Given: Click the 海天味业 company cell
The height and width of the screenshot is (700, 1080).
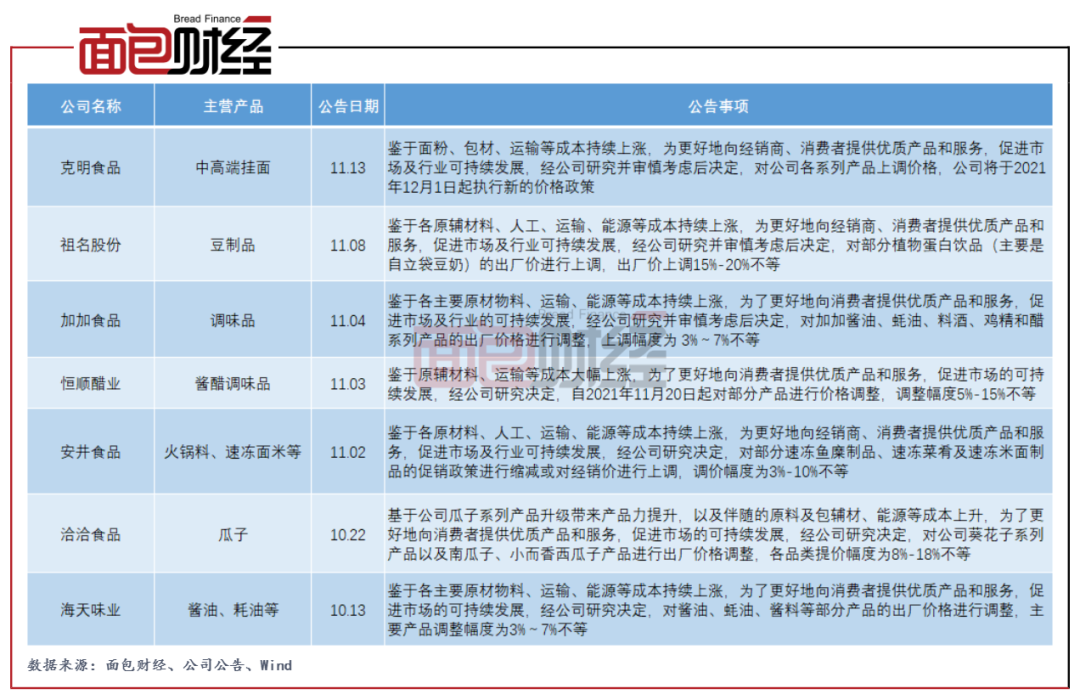Looking at the screenshot, I should coord(91,610).
